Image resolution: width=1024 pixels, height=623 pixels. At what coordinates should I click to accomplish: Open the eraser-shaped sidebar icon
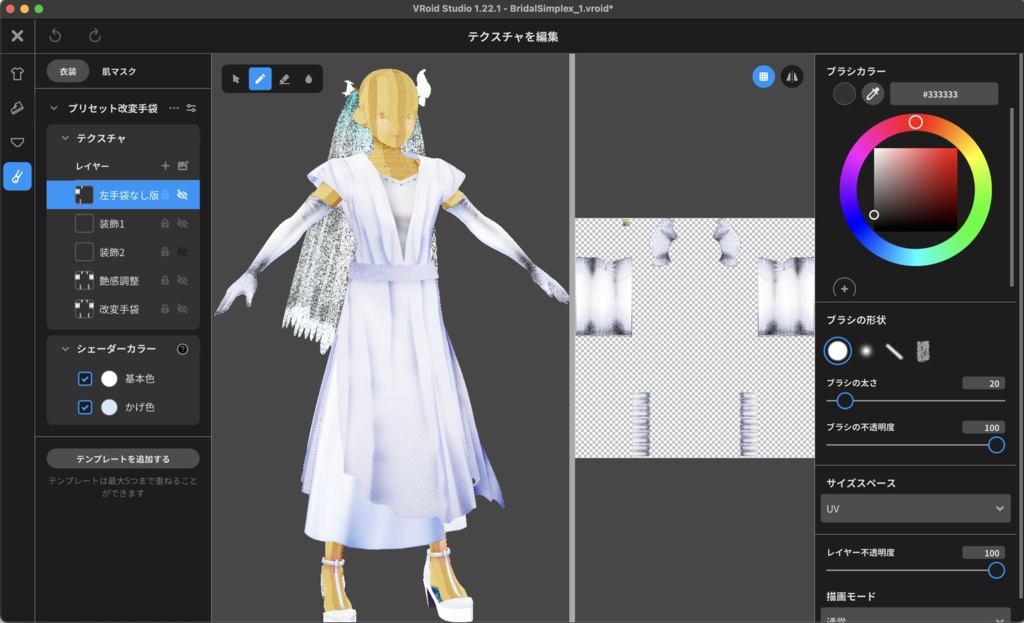point(18,108)
